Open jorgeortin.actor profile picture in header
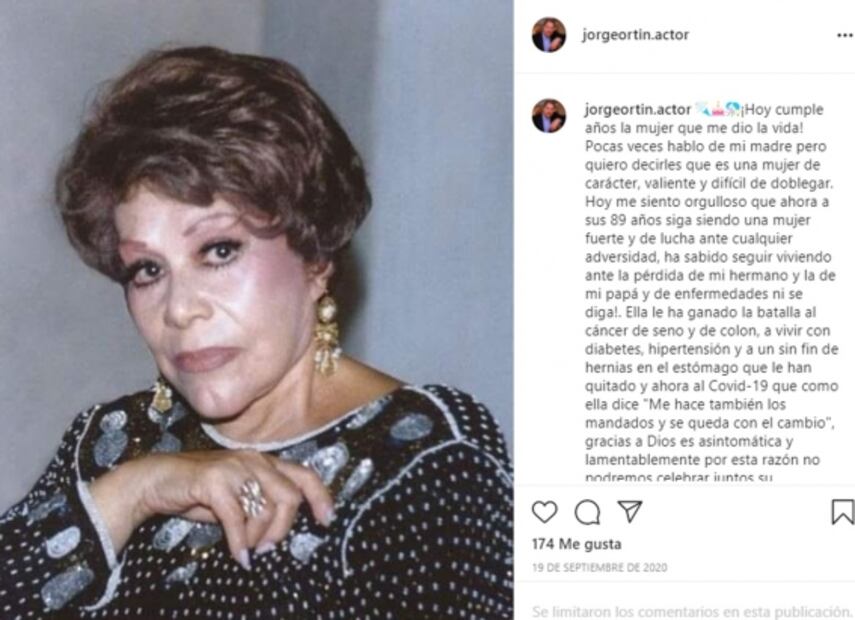 coord(549,35)
